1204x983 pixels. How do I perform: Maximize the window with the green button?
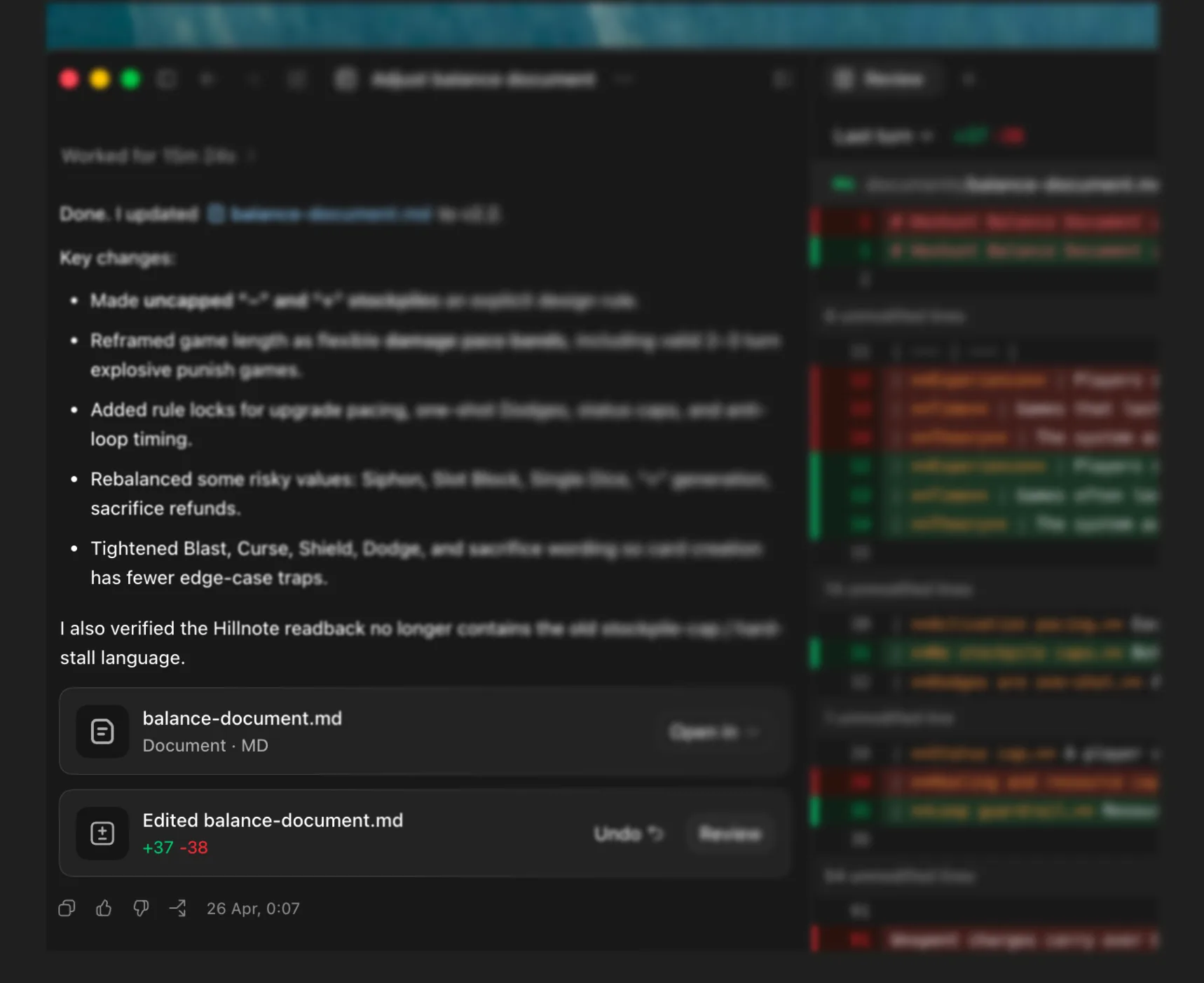[130, 79]
